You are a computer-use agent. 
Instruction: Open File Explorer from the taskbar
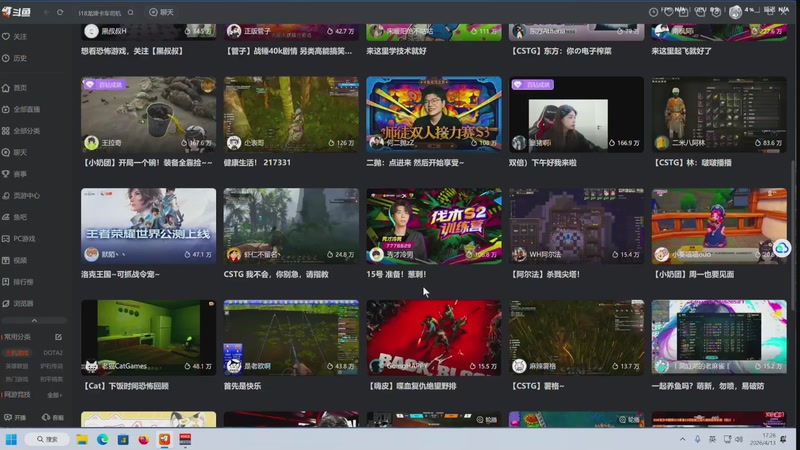click(x=82, y=439)
